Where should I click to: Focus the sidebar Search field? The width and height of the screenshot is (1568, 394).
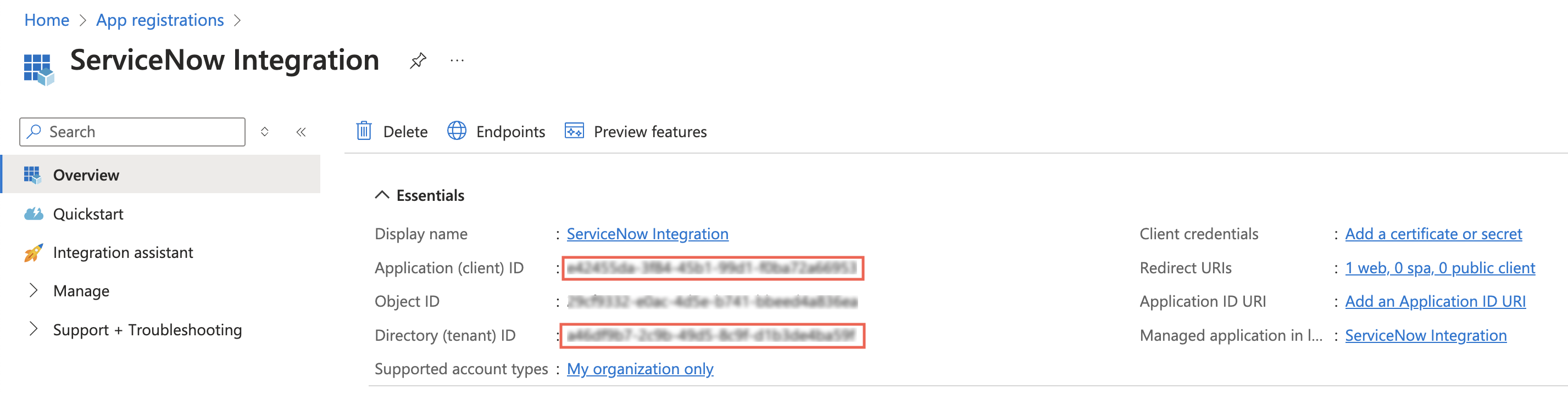(x=133, y=132)
